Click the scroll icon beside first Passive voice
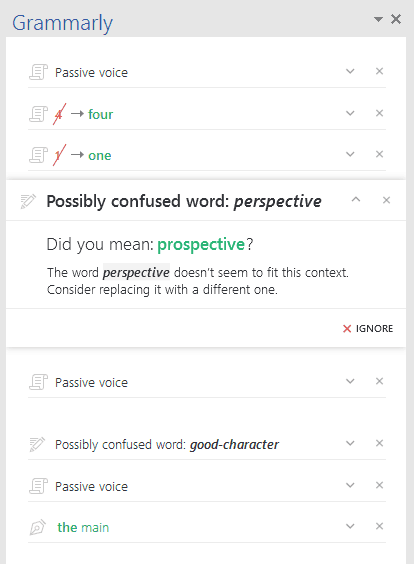414x564 pixels. coord(38,72)
